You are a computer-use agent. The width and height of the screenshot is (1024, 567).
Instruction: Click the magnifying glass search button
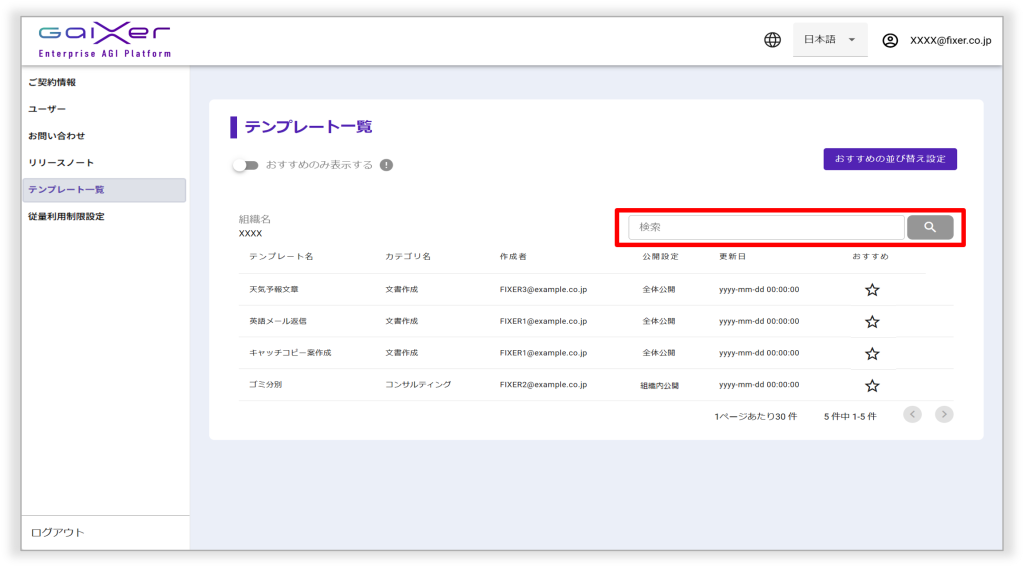[929, 228]
